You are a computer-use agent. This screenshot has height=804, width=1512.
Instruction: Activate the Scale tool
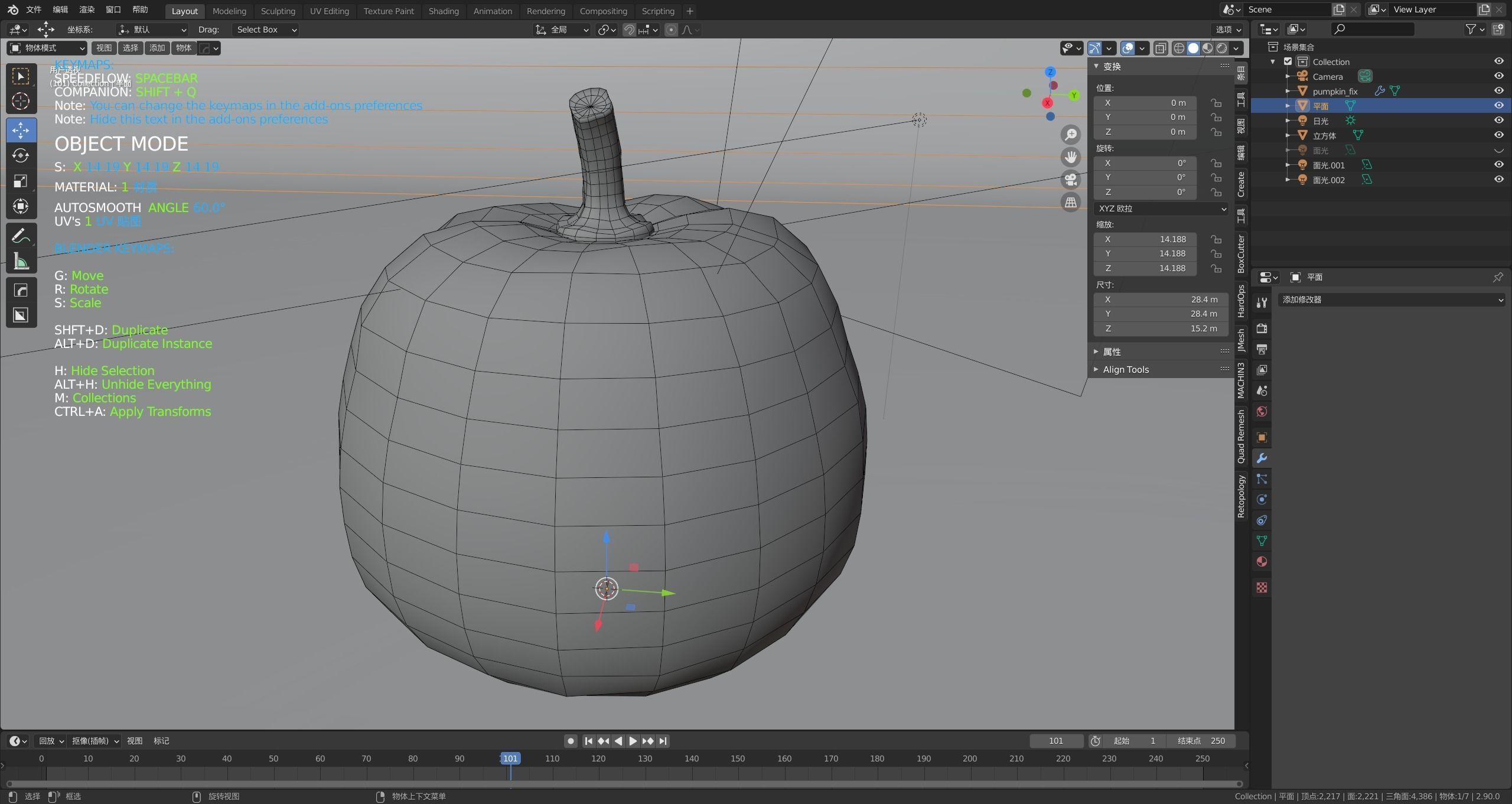click(21, 181)
